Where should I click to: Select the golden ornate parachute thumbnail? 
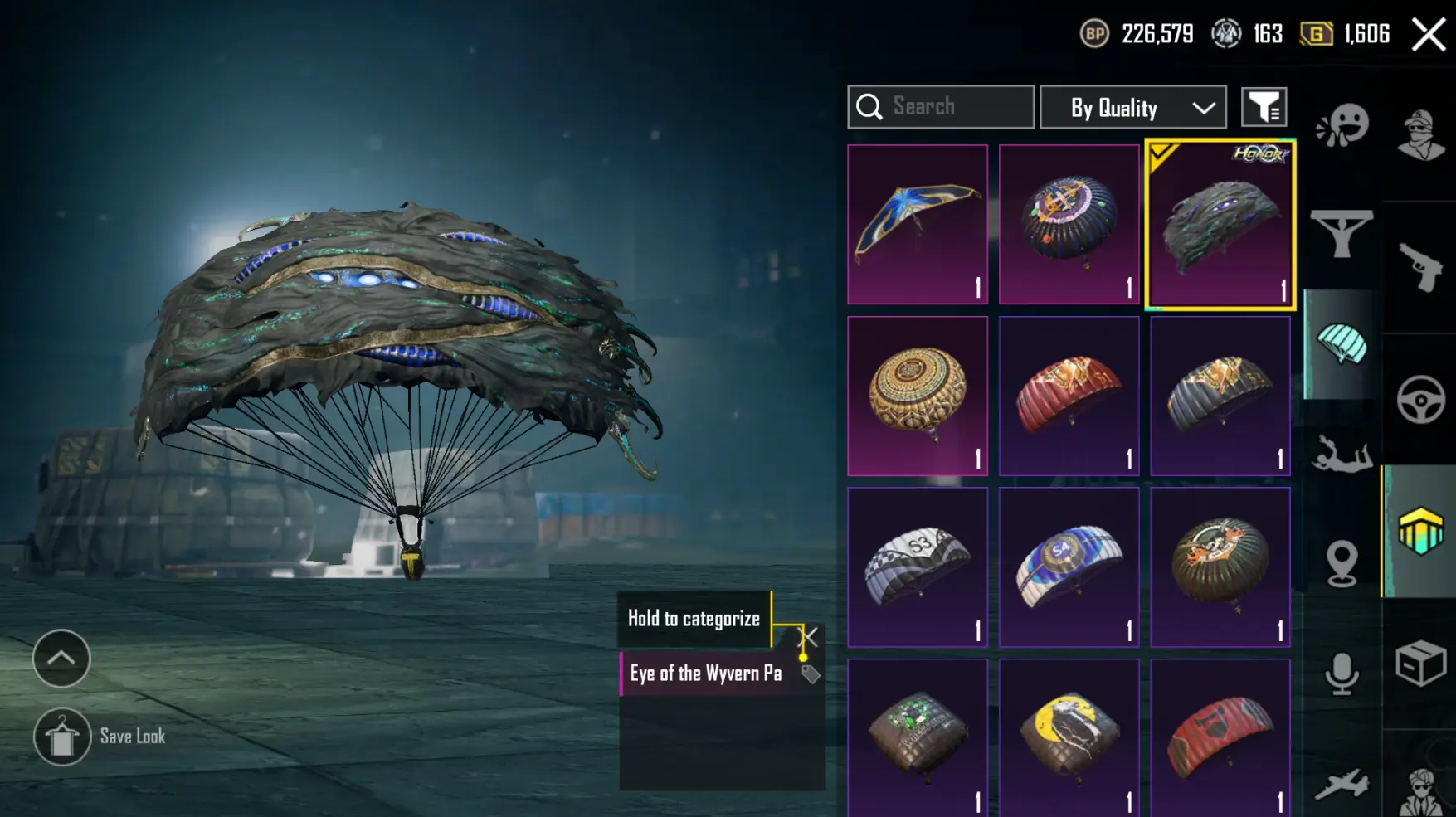[918, 396]
